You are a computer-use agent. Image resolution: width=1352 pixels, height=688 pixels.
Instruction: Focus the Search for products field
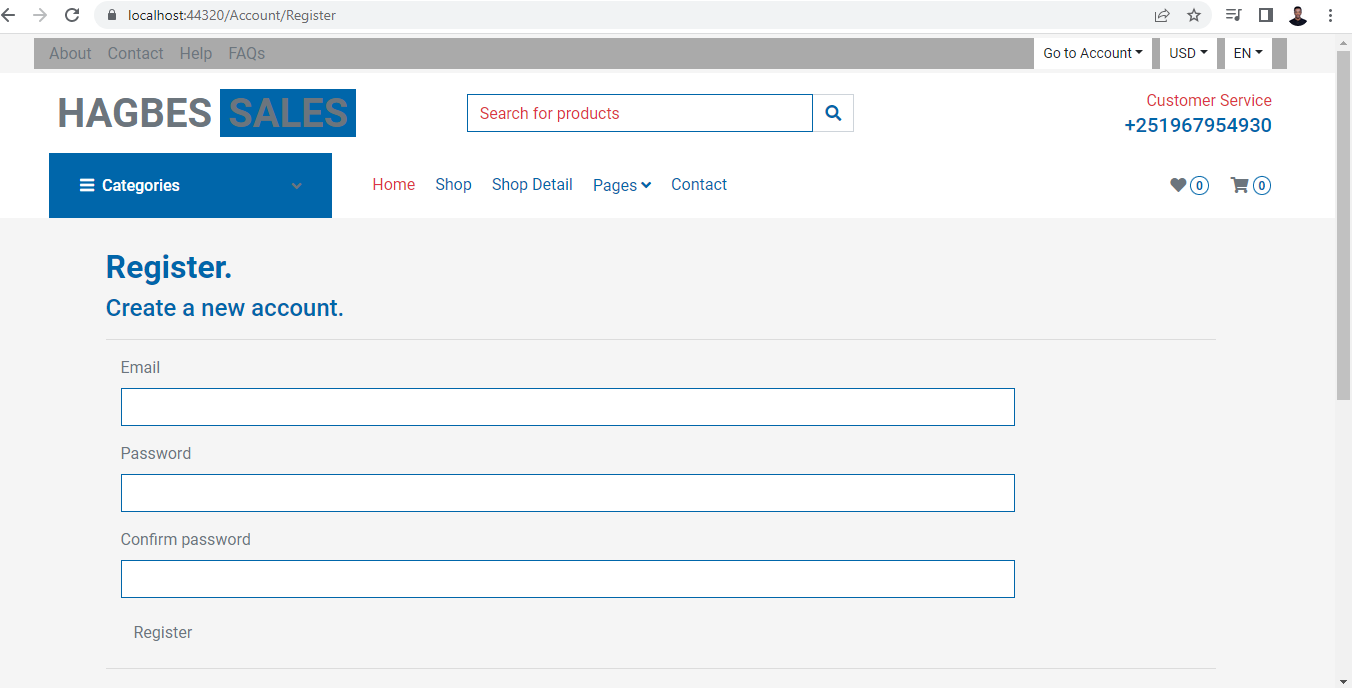pyautogui.click(x=640, y=113)
